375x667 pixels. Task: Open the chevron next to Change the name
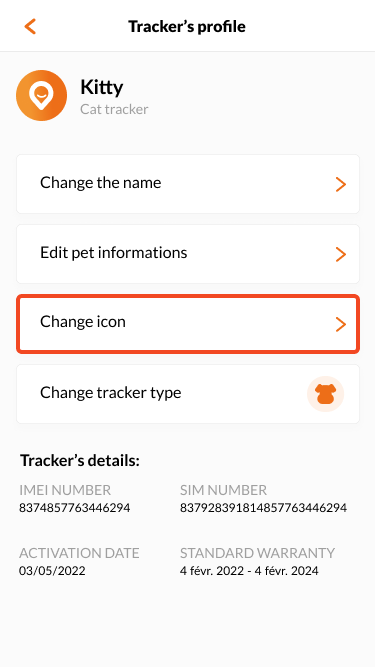point(341,185)
